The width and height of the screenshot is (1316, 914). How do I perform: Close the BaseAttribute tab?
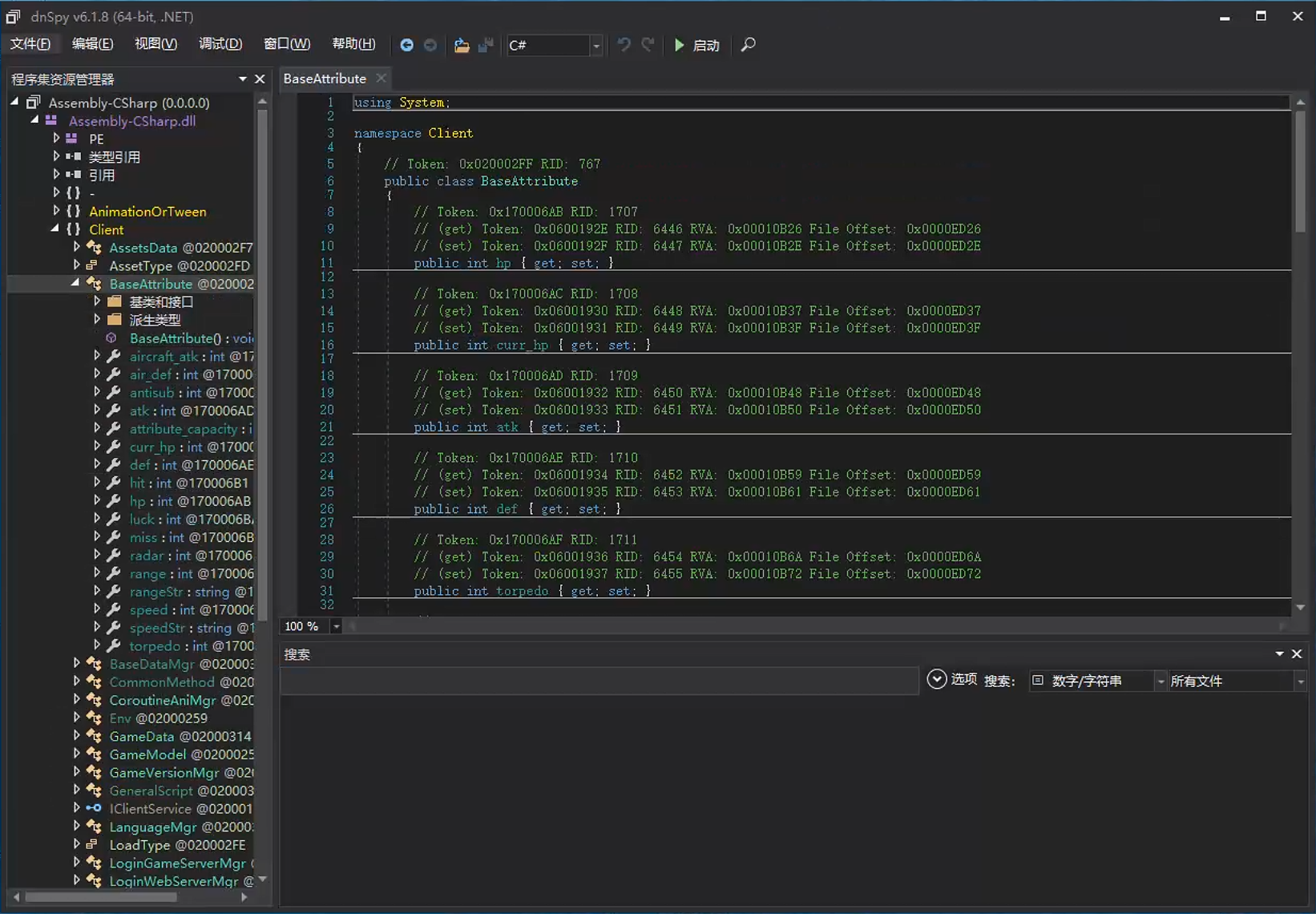tap(381, 78)
